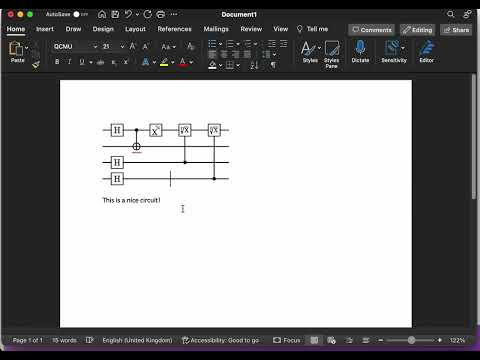Apply subscript formatting
The image size is (480, 360).
[114, 62]
